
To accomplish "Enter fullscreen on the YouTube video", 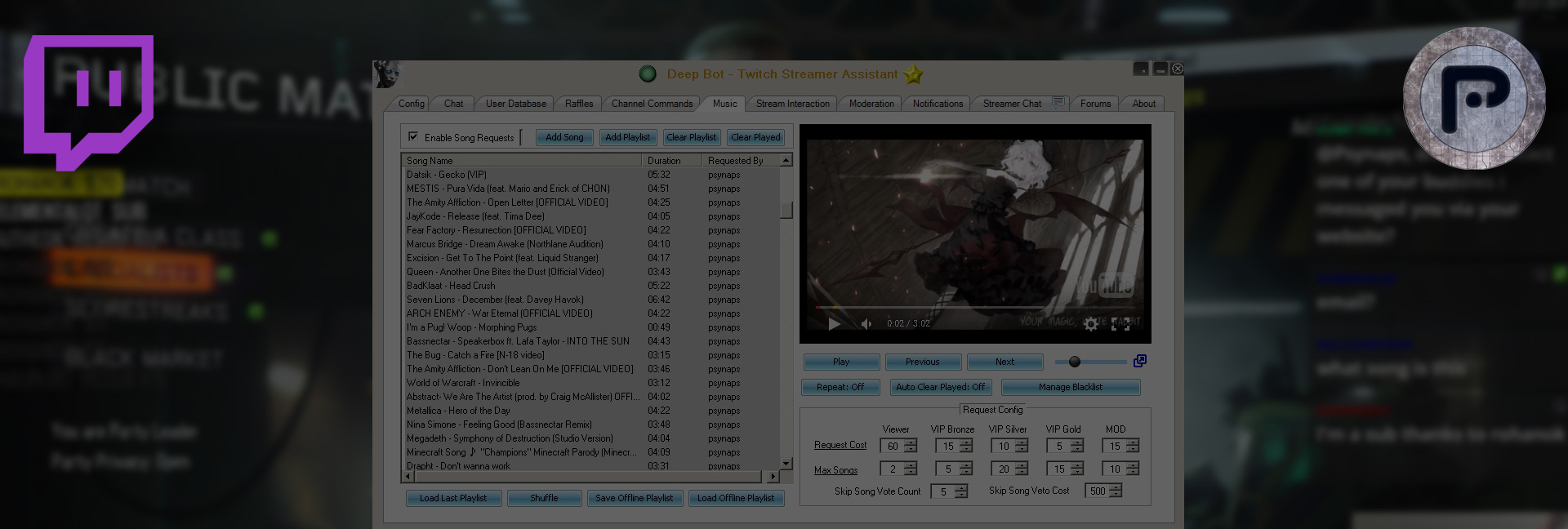I will pyautogui.click(x=1120, y=324).
